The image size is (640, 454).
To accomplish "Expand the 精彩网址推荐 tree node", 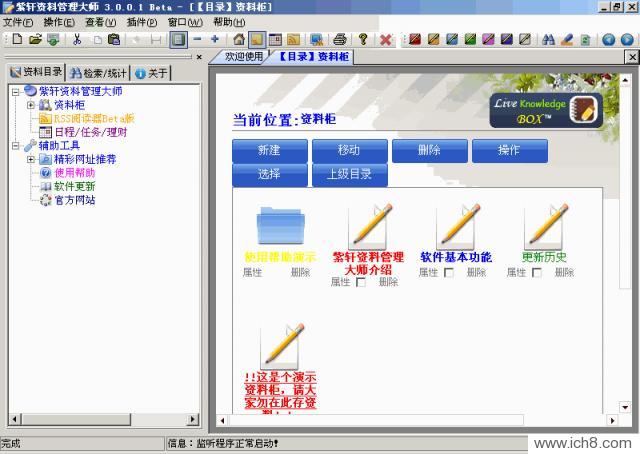I will click(31, 159).
